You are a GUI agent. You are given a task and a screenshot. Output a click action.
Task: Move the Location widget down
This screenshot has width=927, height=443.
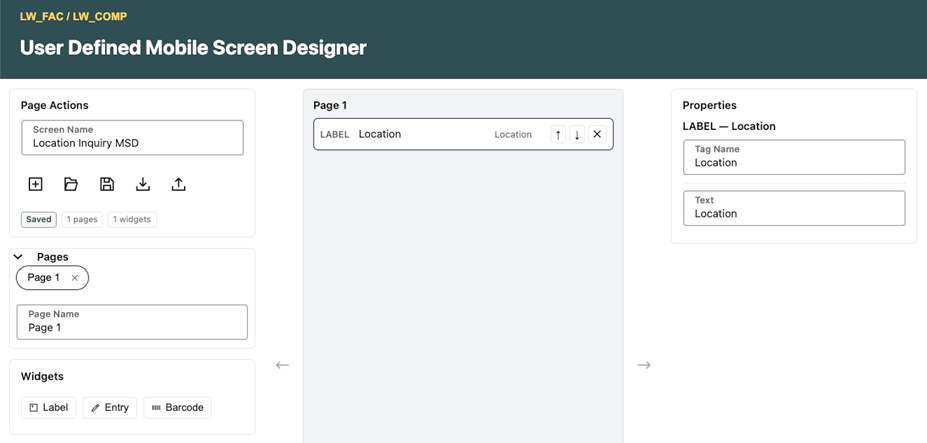pos(577,134)
